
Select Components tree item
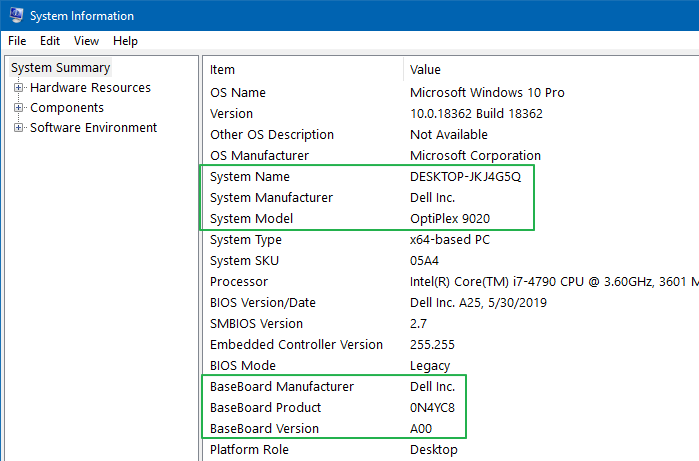point(67,108)
